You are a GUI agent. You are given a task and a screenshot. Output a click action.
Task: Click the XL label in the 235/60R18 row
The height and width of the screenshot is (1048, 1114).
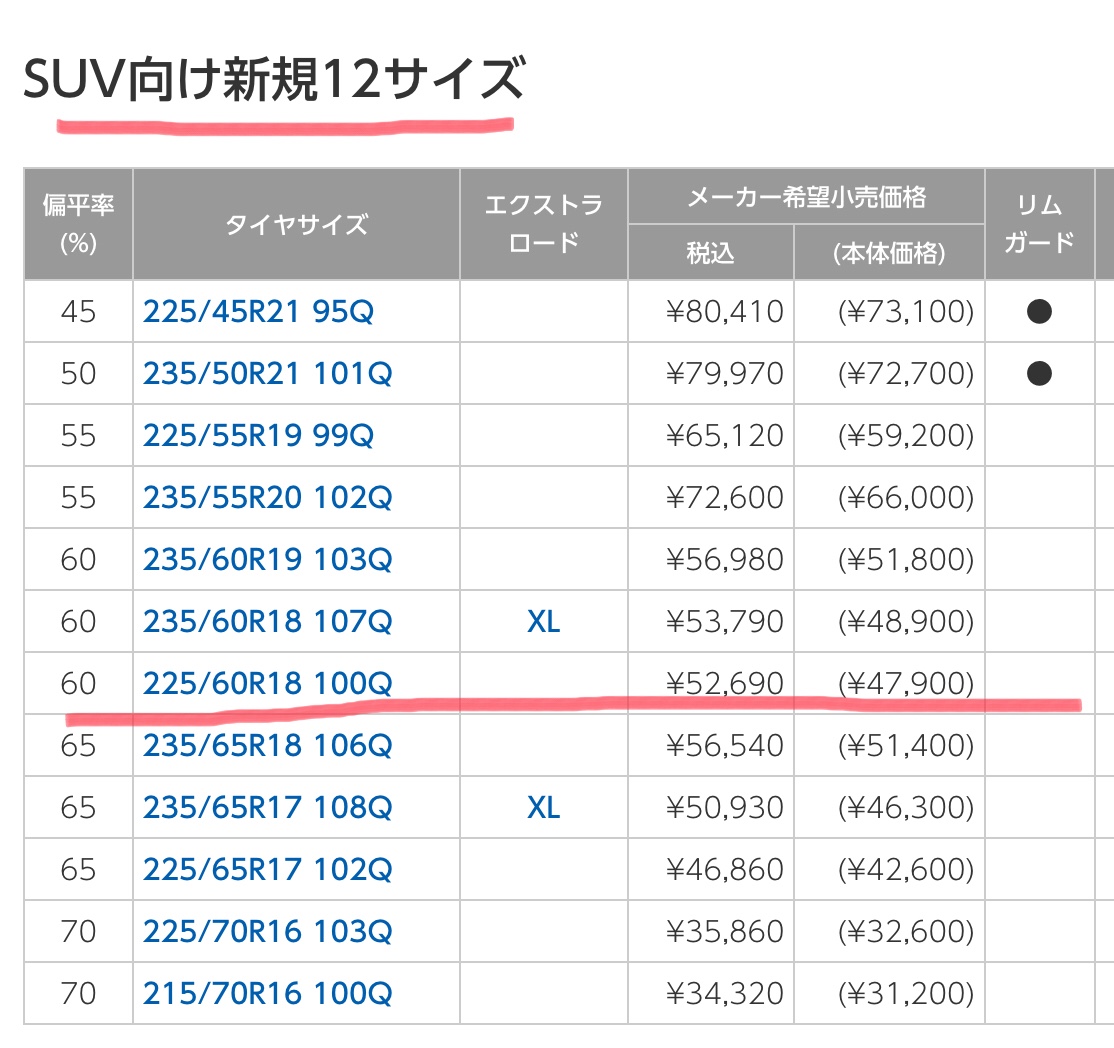click(544, 622)
